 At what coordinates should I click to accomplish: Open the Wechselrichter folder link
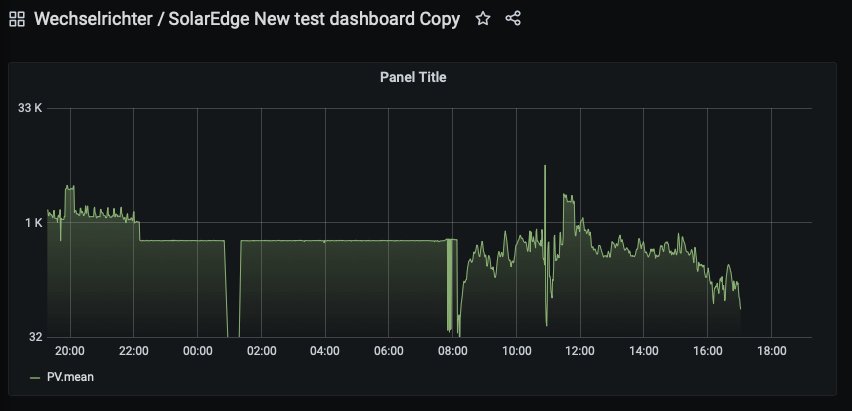83,19
